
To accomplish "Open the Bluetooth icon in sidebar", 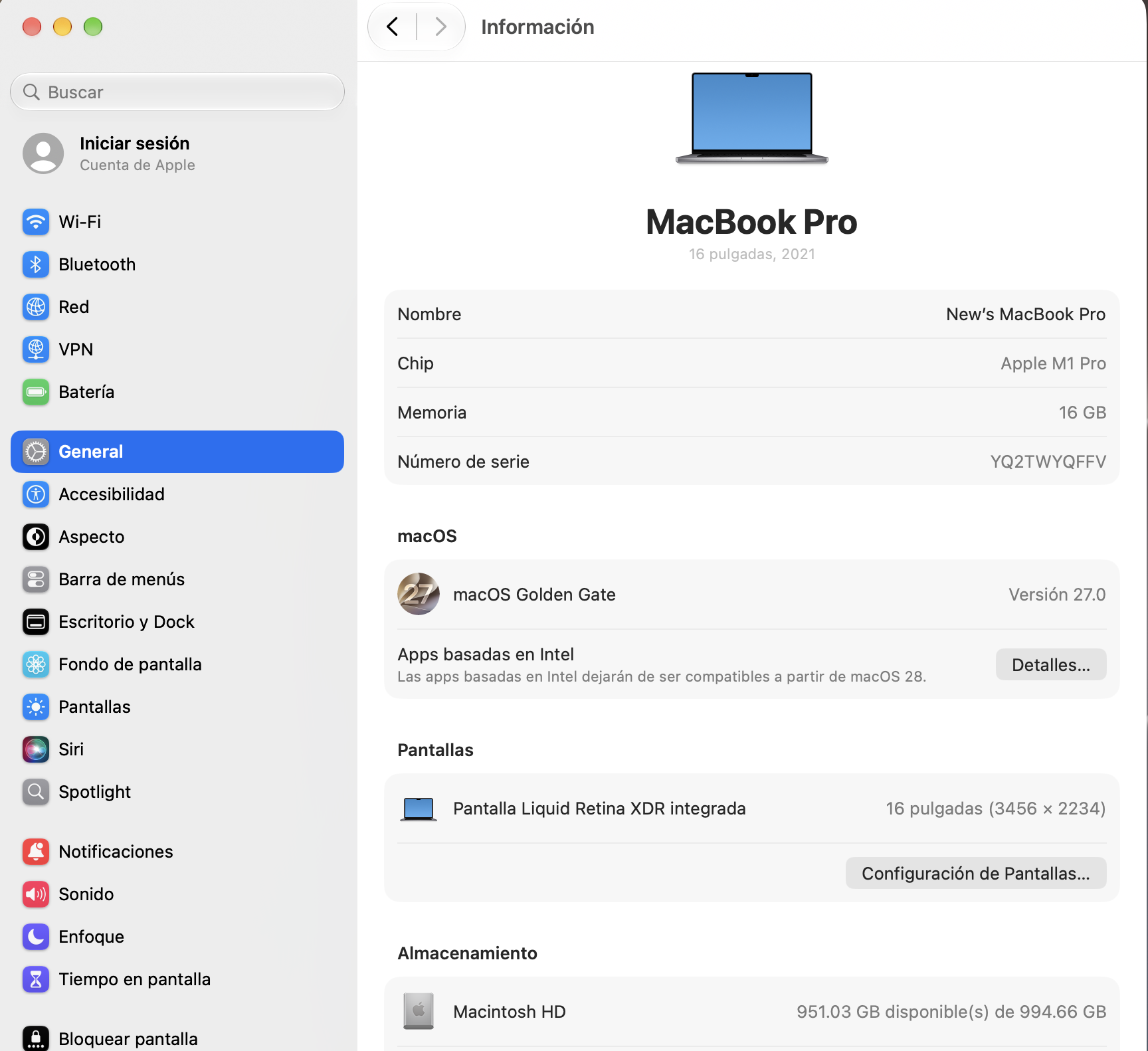I will pyautogui.click(x=36, y=264).
